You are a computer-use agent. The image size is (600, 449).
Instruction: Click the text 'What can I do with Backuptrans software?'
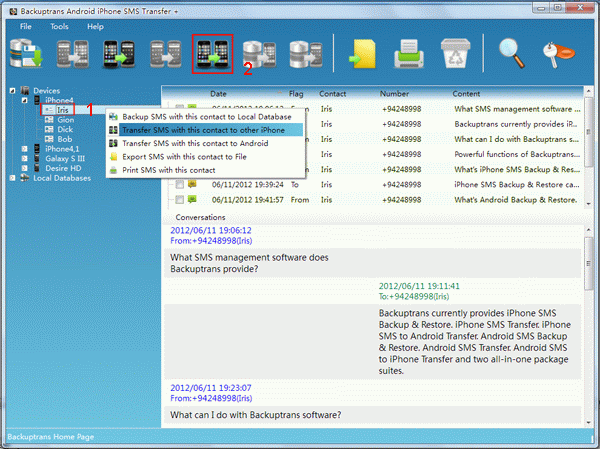[x=256, y=415]
